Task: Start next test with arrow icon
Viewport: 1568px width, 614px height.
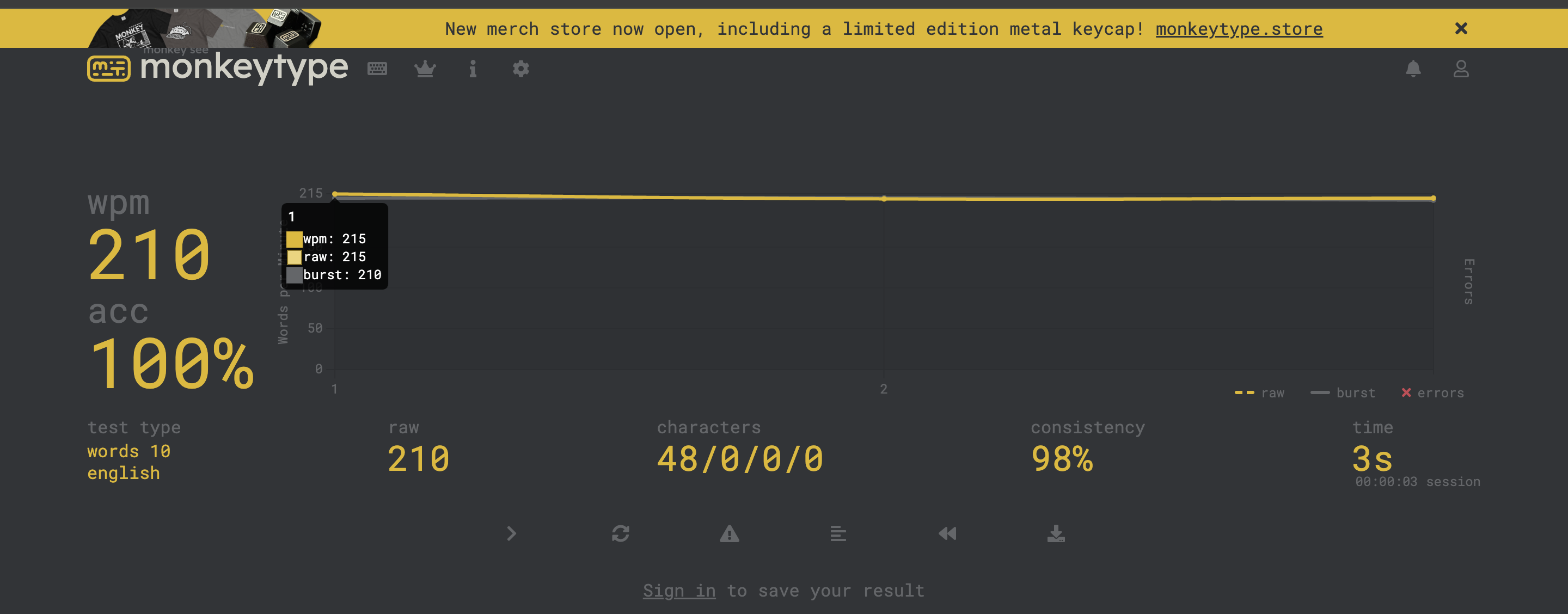Action: (x=511, y=533)
